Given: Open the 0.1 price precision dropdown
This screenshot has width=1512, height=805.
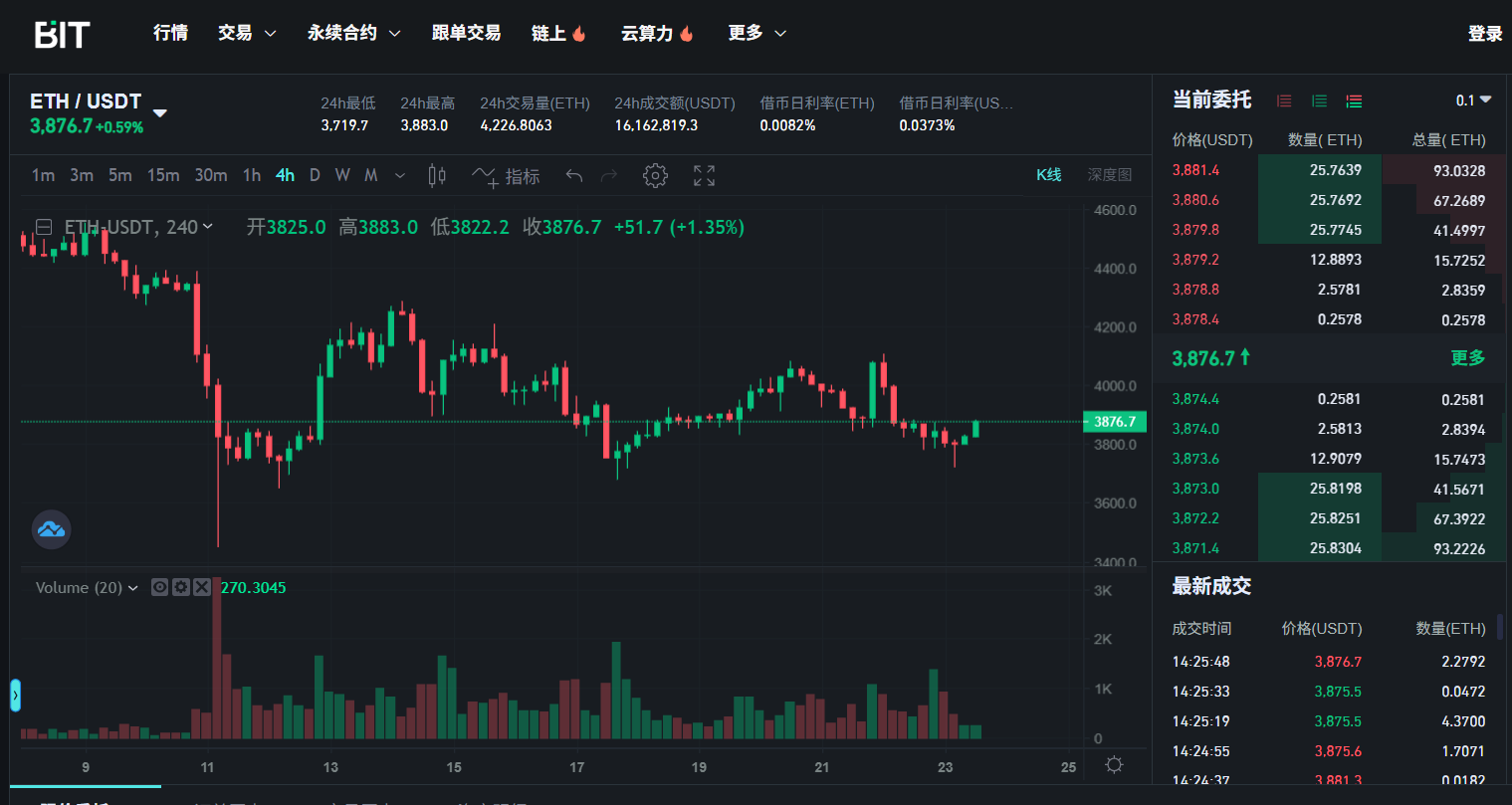Looking at the screenshot, I should coord(1473,101).
